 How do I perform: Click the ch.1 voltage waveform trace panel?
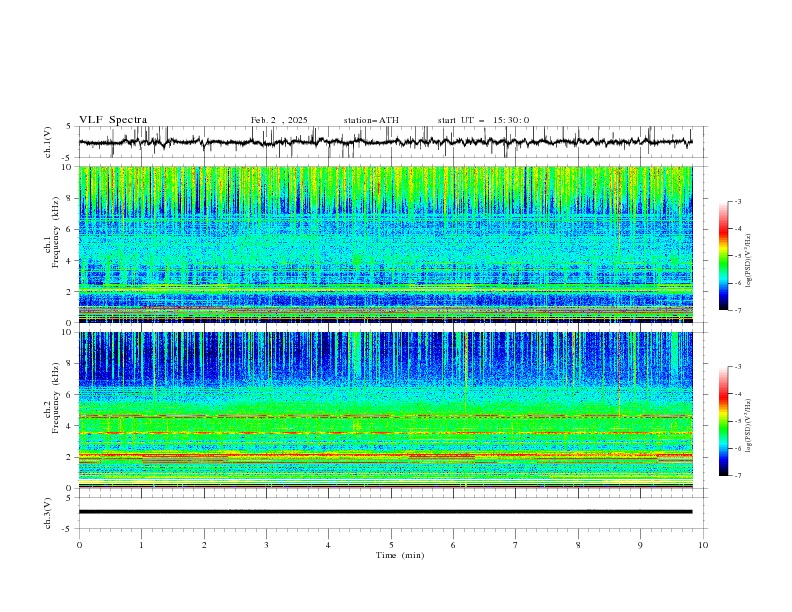393,142
